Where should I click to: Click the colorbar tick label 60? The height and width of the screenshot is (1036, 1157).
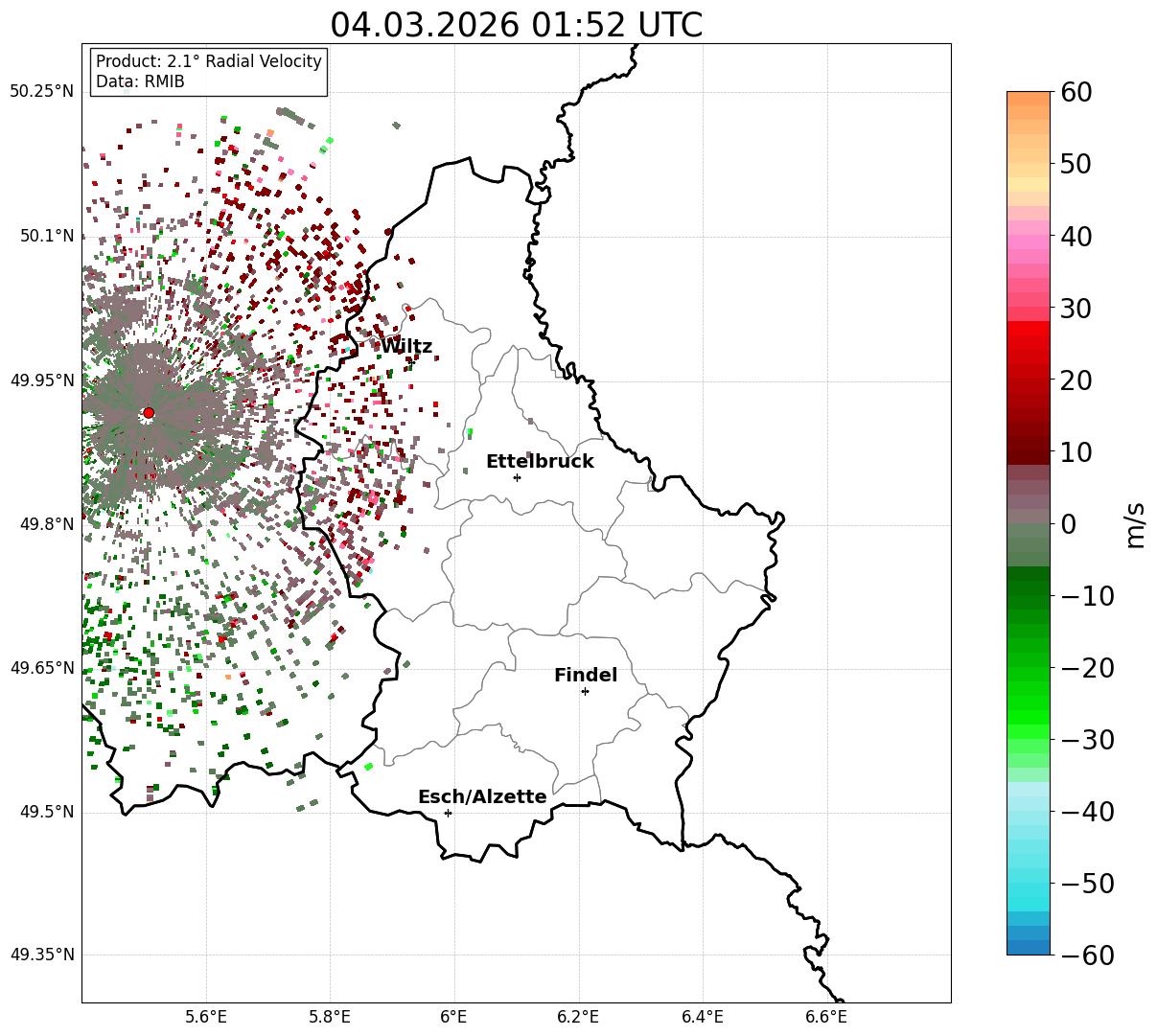click(1075, 92)
